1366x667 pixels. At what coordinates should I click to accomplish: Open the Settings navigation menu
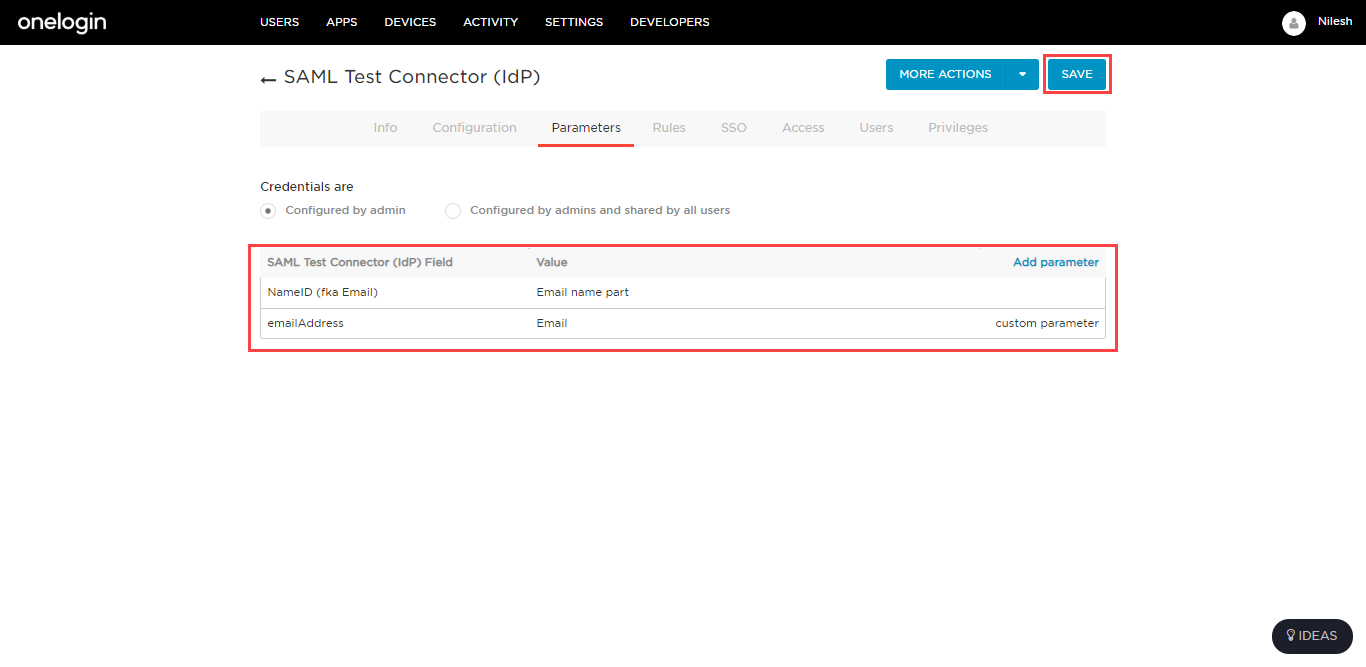(x=574, y=22)
